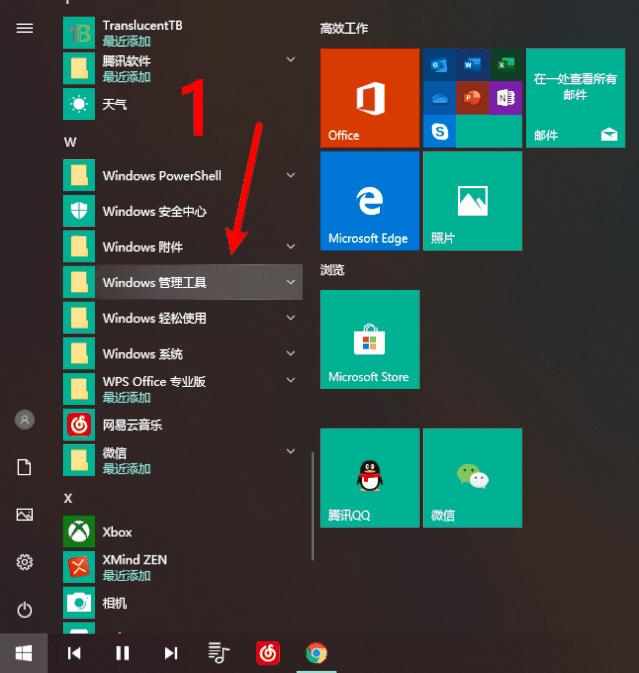Skip to previous track on taskbar

tap(74, 653)
